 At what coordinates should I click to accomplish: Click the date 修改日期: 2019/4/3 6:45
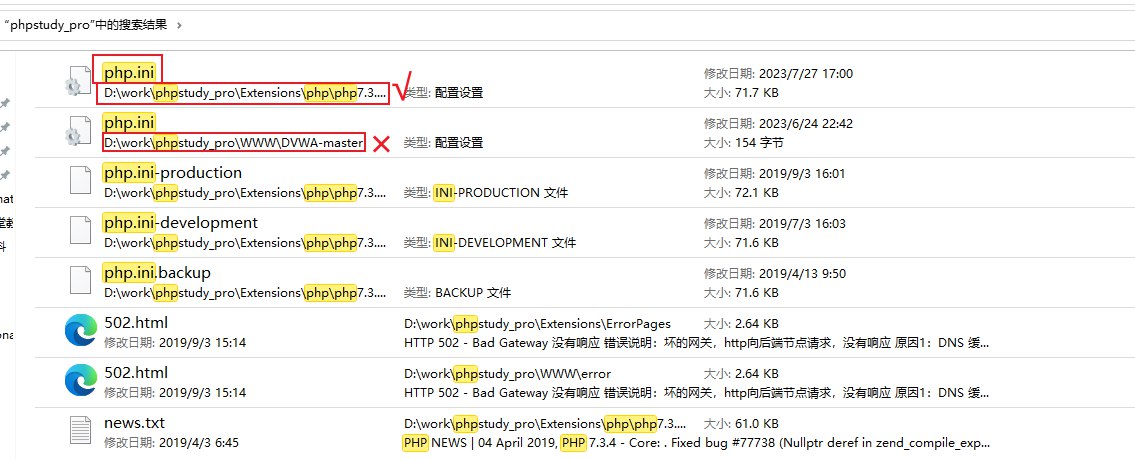click(x=172, y=443)
